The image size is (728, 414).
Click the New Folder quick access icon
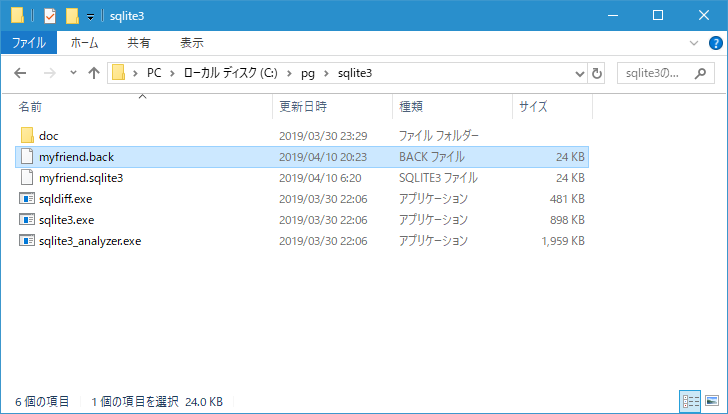72,16
